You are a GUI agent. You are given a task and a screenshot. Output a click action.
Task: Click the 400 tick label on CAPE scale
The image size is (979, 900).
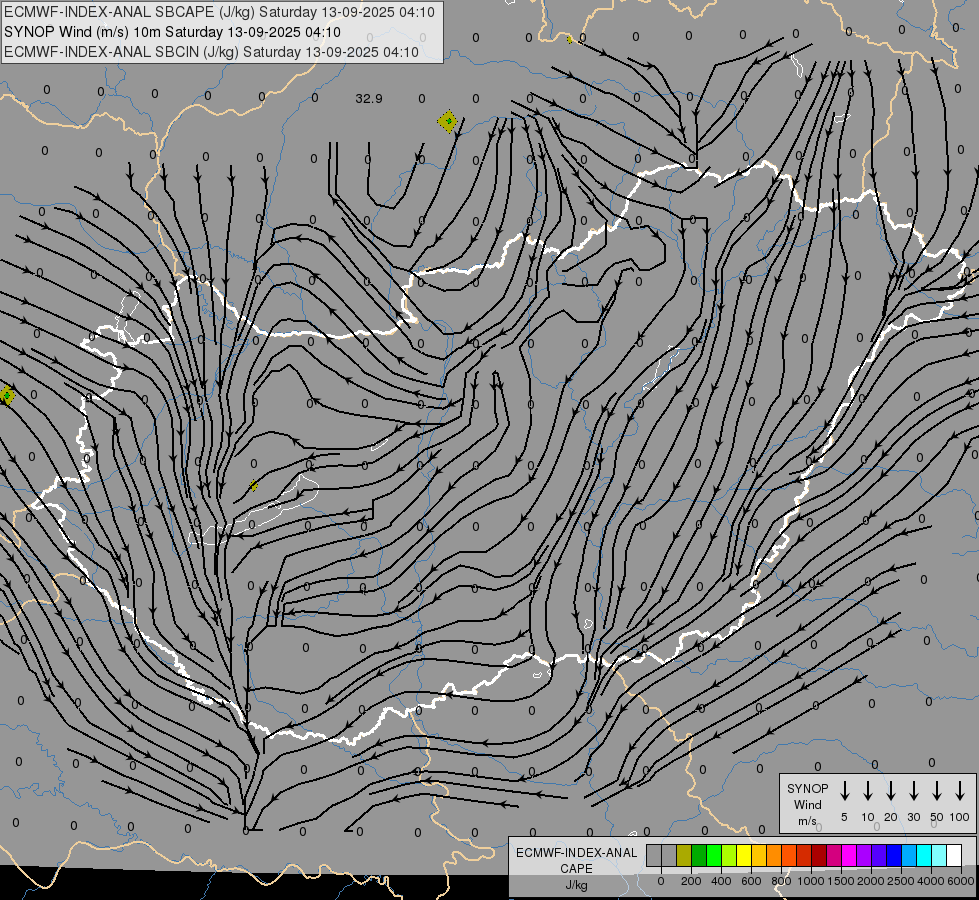point(721,881)
